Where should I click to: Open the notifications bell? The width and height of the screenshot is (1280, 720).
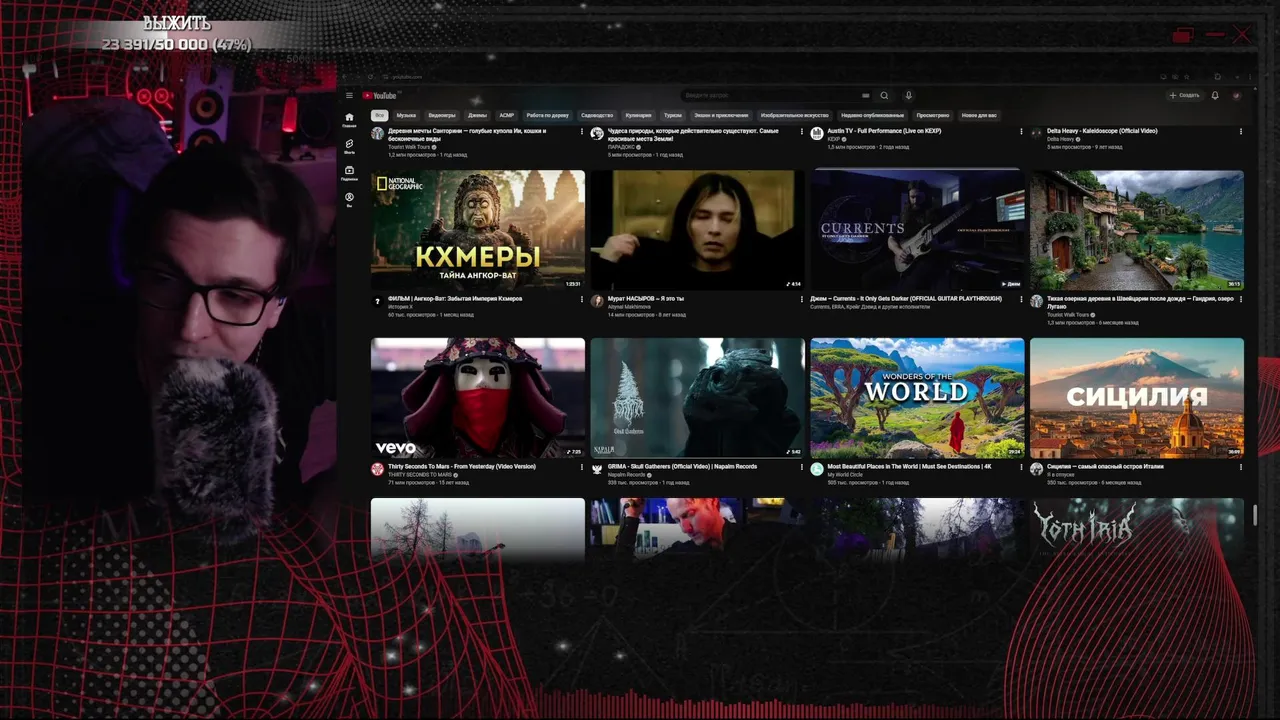1215,96
